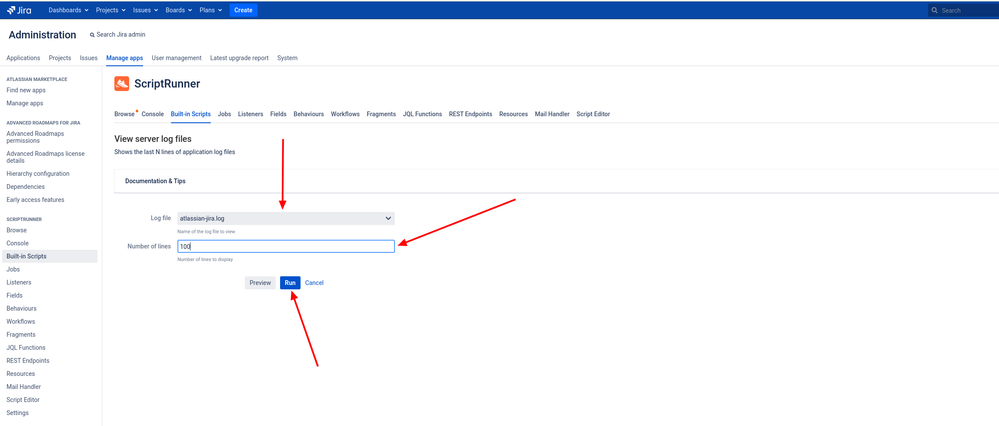Open the Resources tab
This screenshot has height=426, width=999.
[514, 114]
